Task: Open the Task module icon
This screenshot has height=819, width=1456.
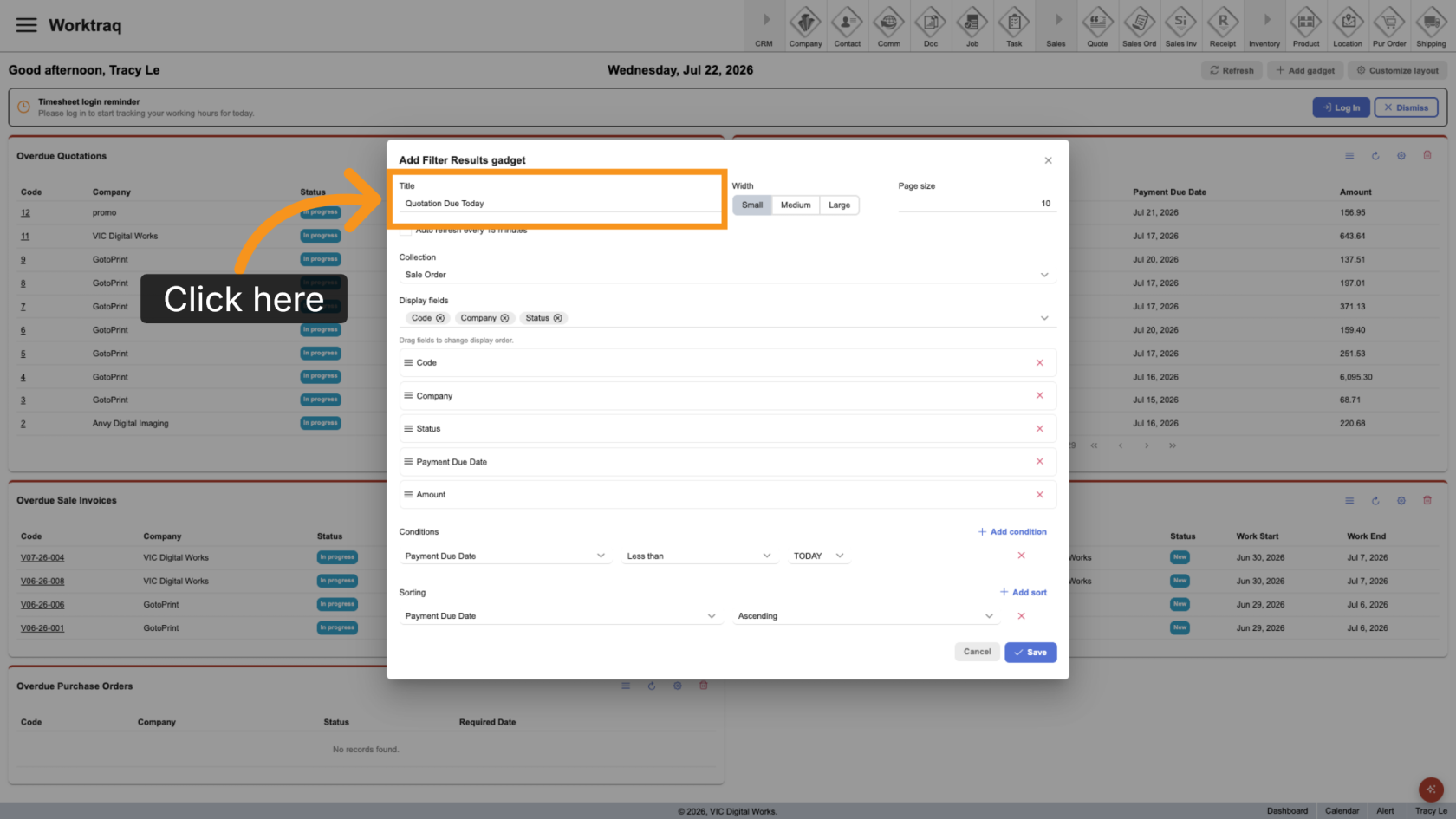Action: click(x=1013, y=26)
